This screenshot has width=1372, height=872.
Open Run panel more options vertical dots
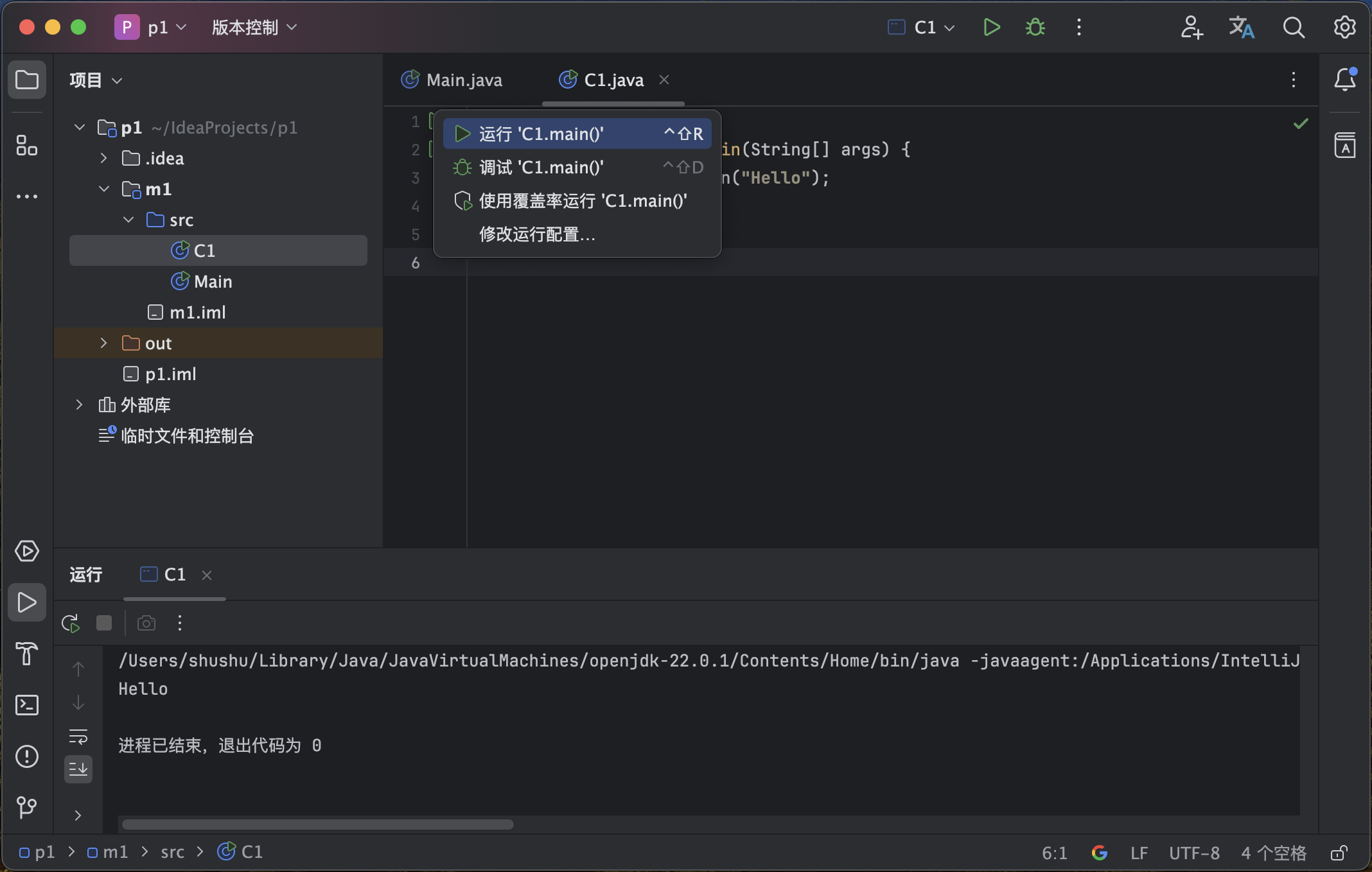[180, 623]
